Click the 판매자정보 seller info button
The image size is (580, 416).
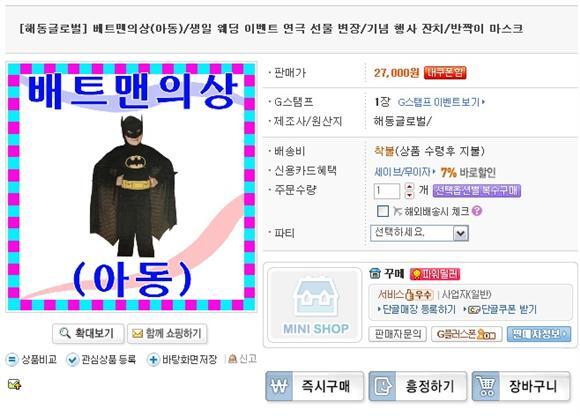tap(539, 334)
